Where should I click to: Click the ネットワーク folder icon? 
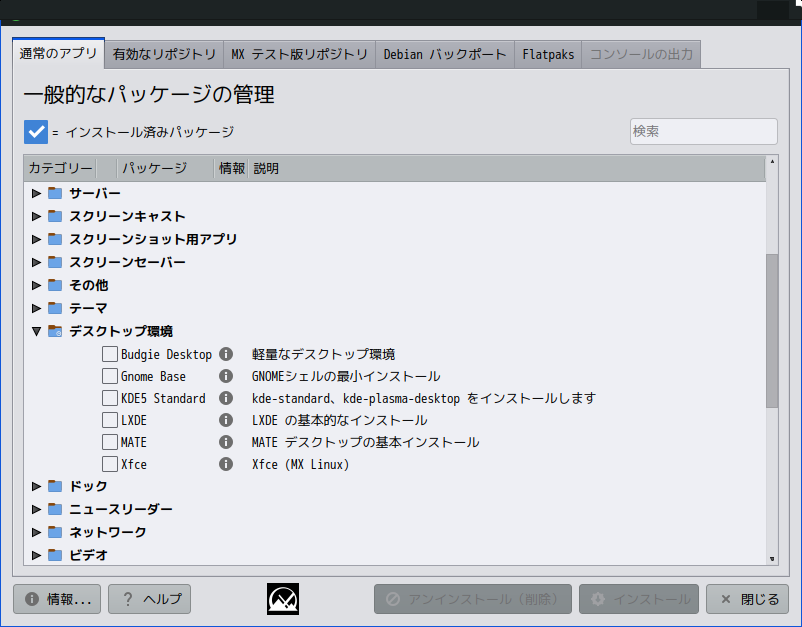pos(55,532)
